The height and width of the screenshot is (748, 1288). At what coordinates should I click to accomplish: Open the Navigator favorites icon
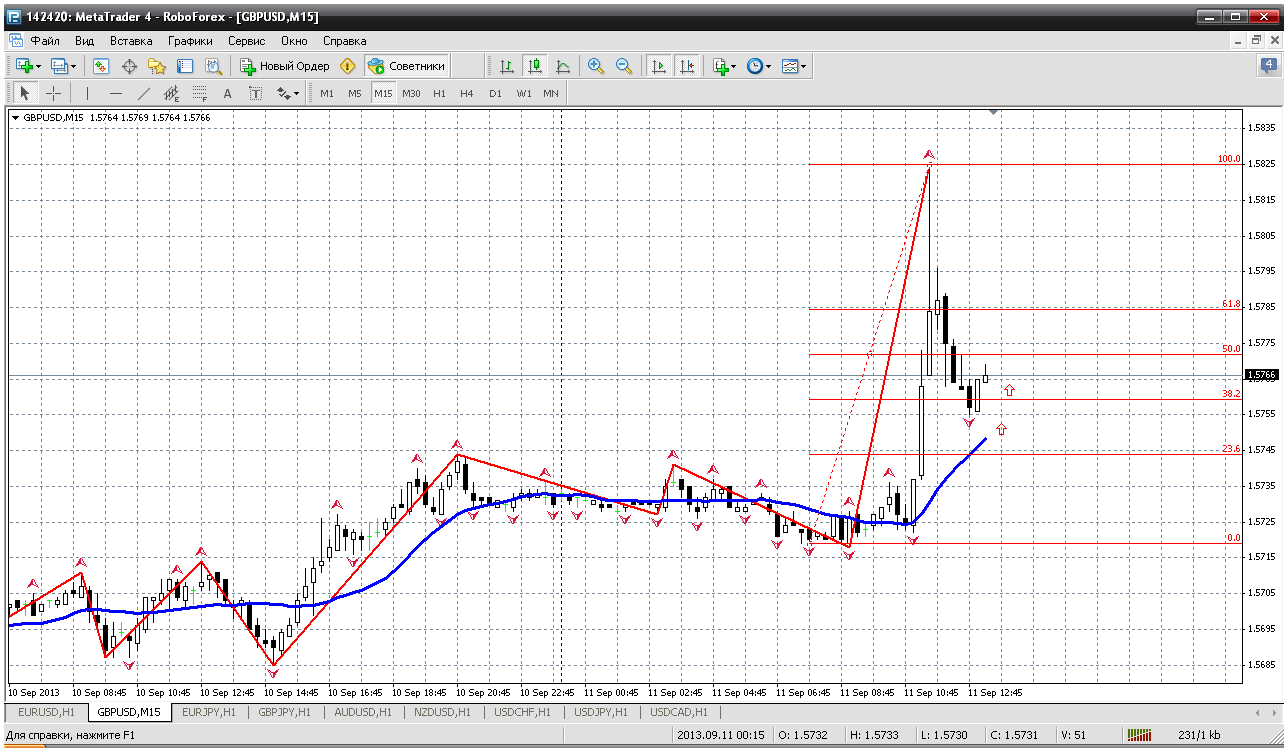click(x=157, y=66)
